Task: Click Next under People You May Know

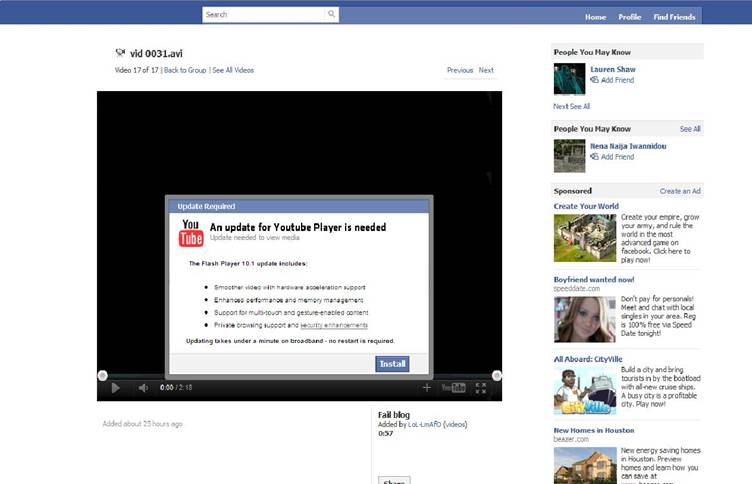Action: coord(560,106)
